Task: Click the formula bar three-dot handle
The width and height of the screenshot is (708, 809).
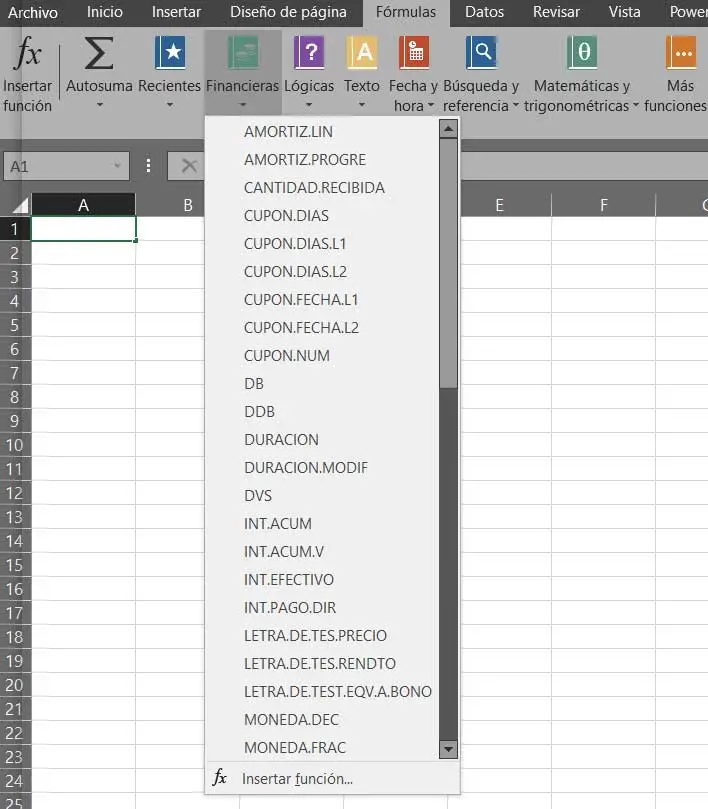Action: point(149,166)
